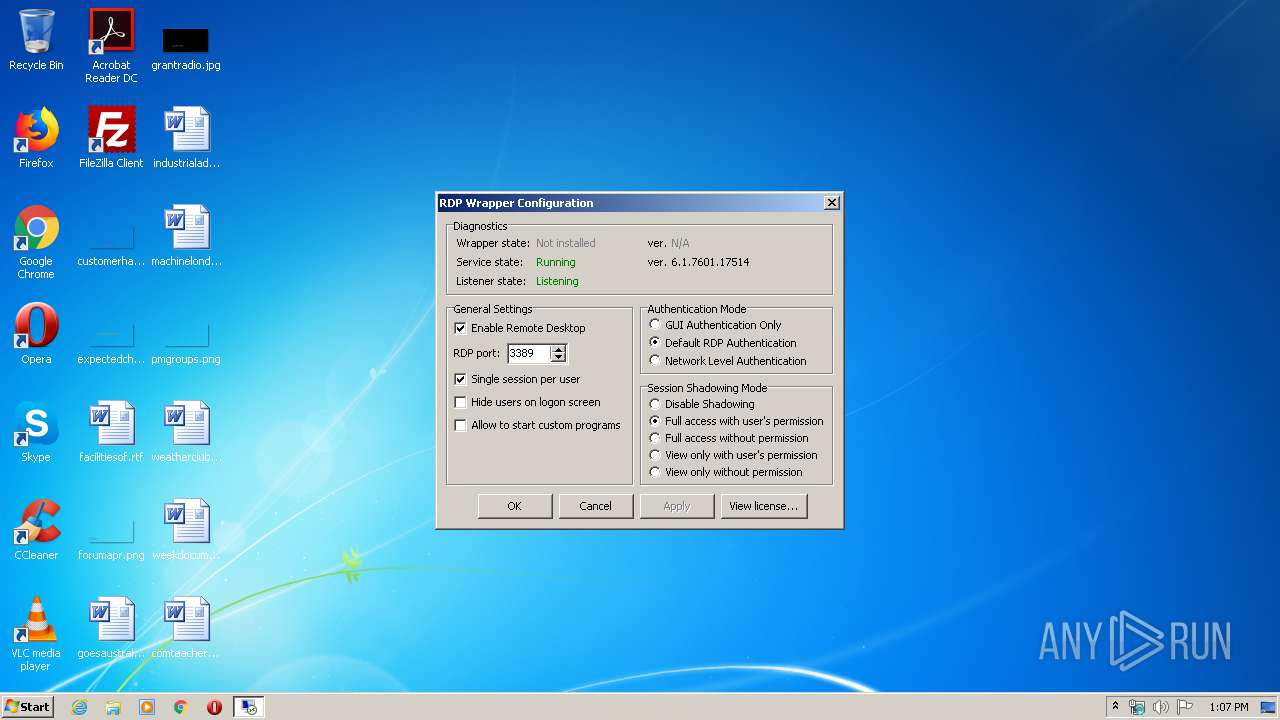Viewport: 1280px width, 720px height.
Task: Open the Start menu
Action: click(27, 707)
